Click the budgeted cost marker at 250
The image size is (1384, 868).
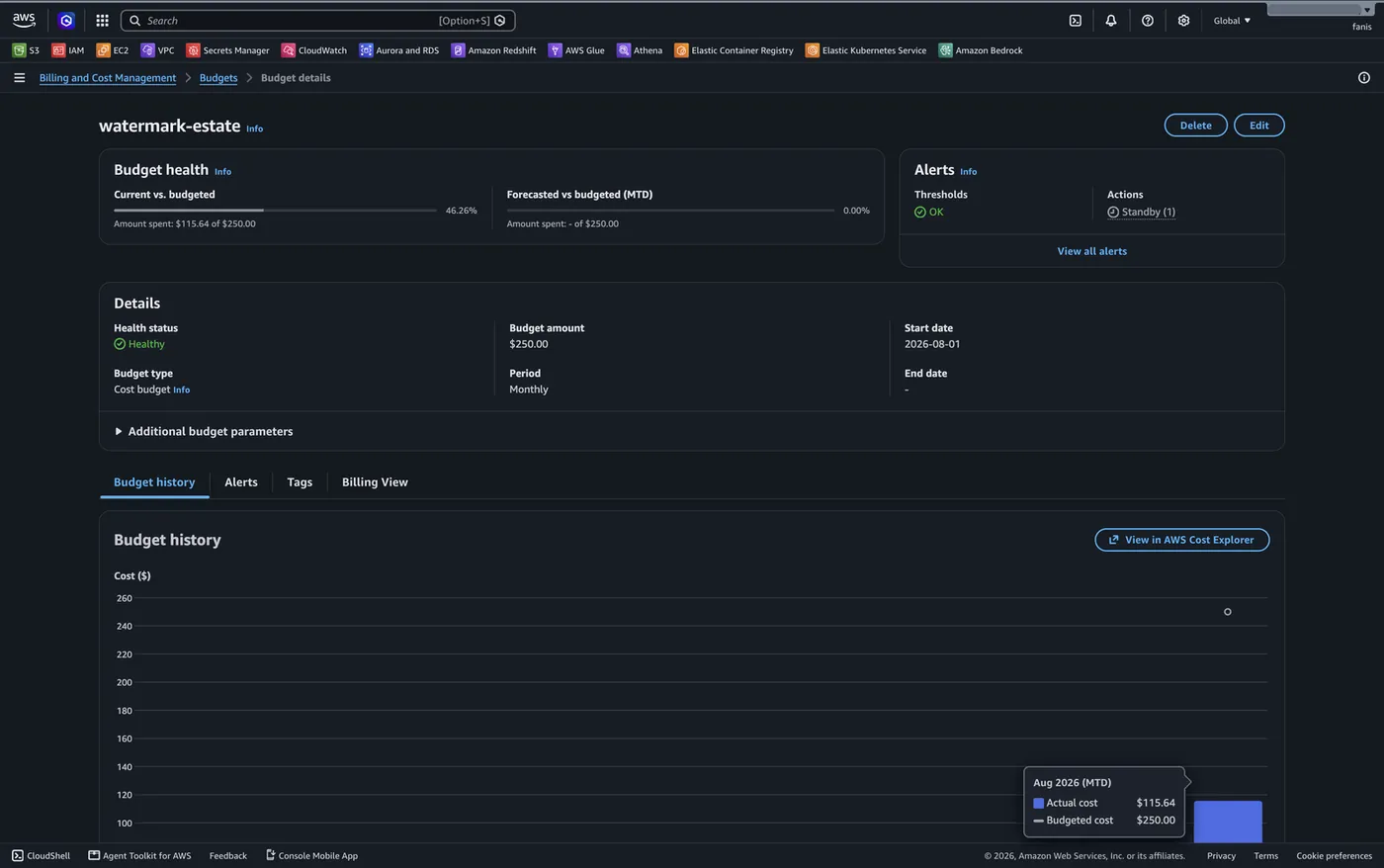[x=1228, y=612]
